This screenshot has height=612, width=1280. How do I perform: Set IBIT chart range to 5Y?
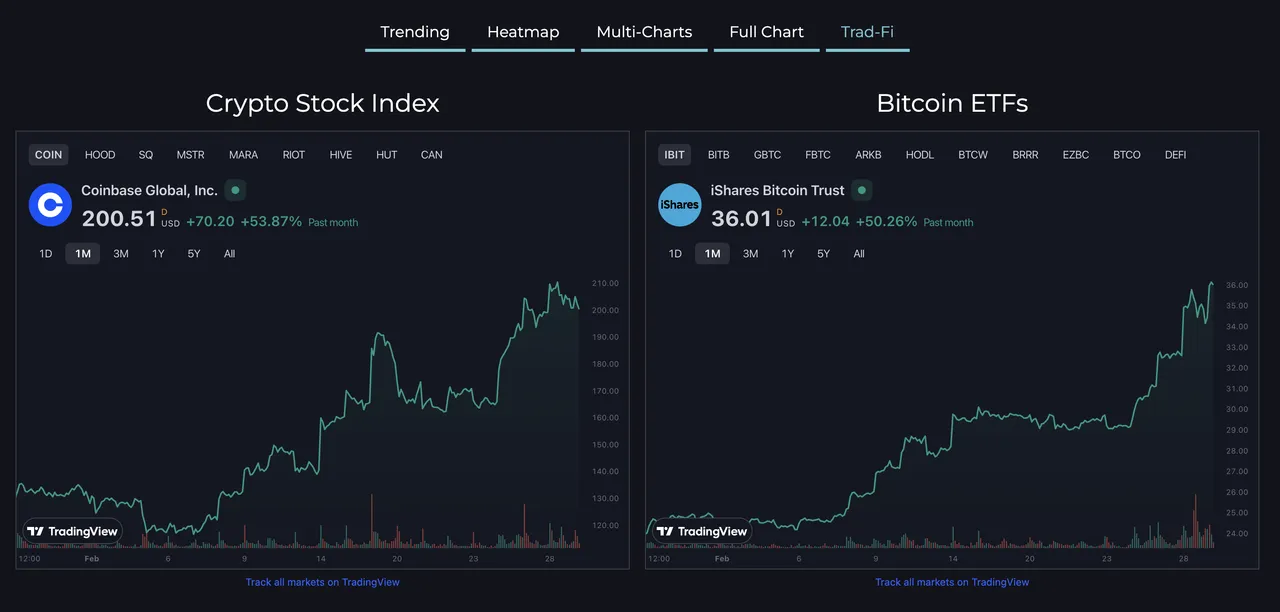[x=823, y=254]
